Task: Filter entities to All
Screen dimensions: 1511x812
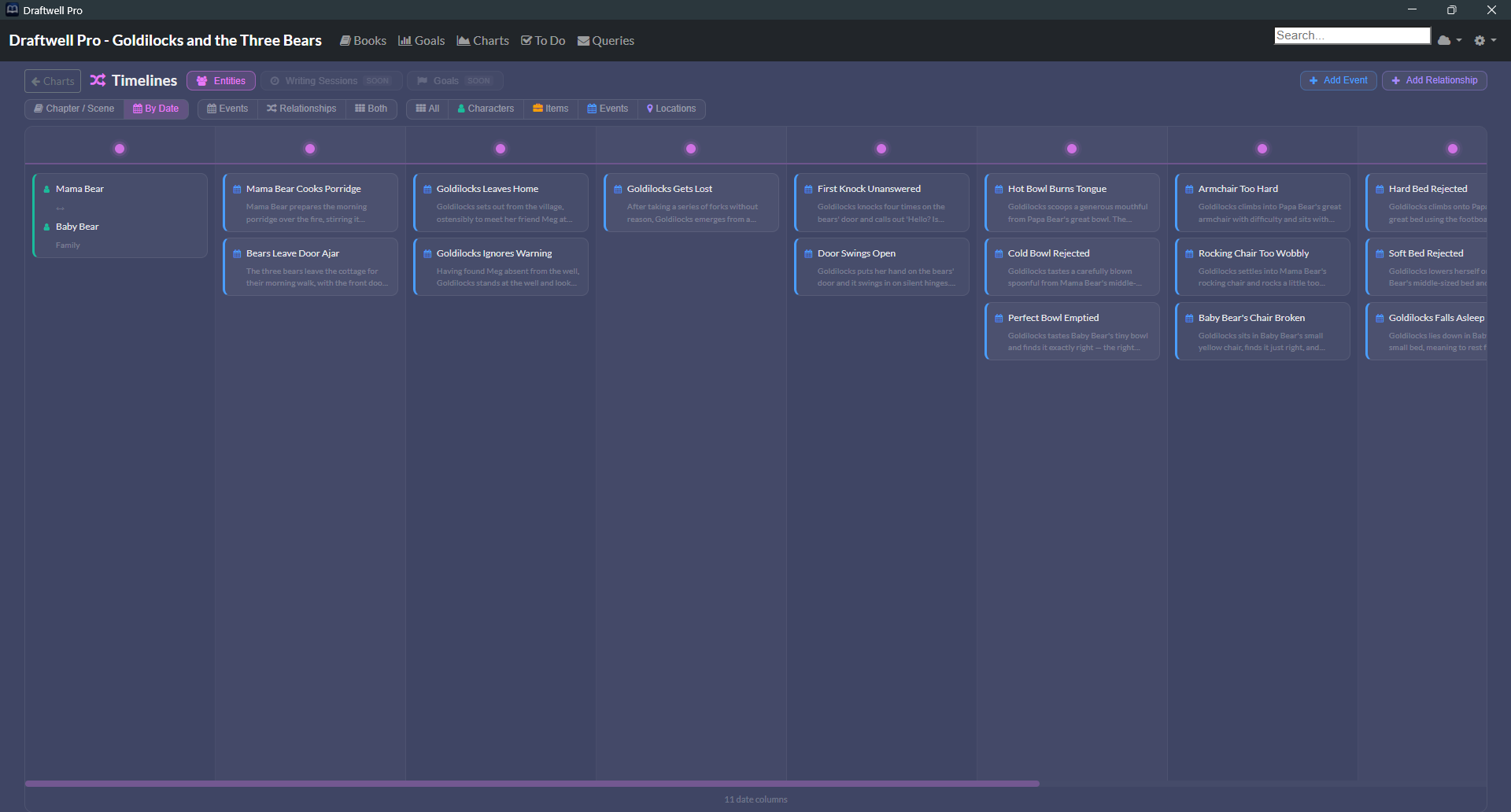Action: [427, 109]
